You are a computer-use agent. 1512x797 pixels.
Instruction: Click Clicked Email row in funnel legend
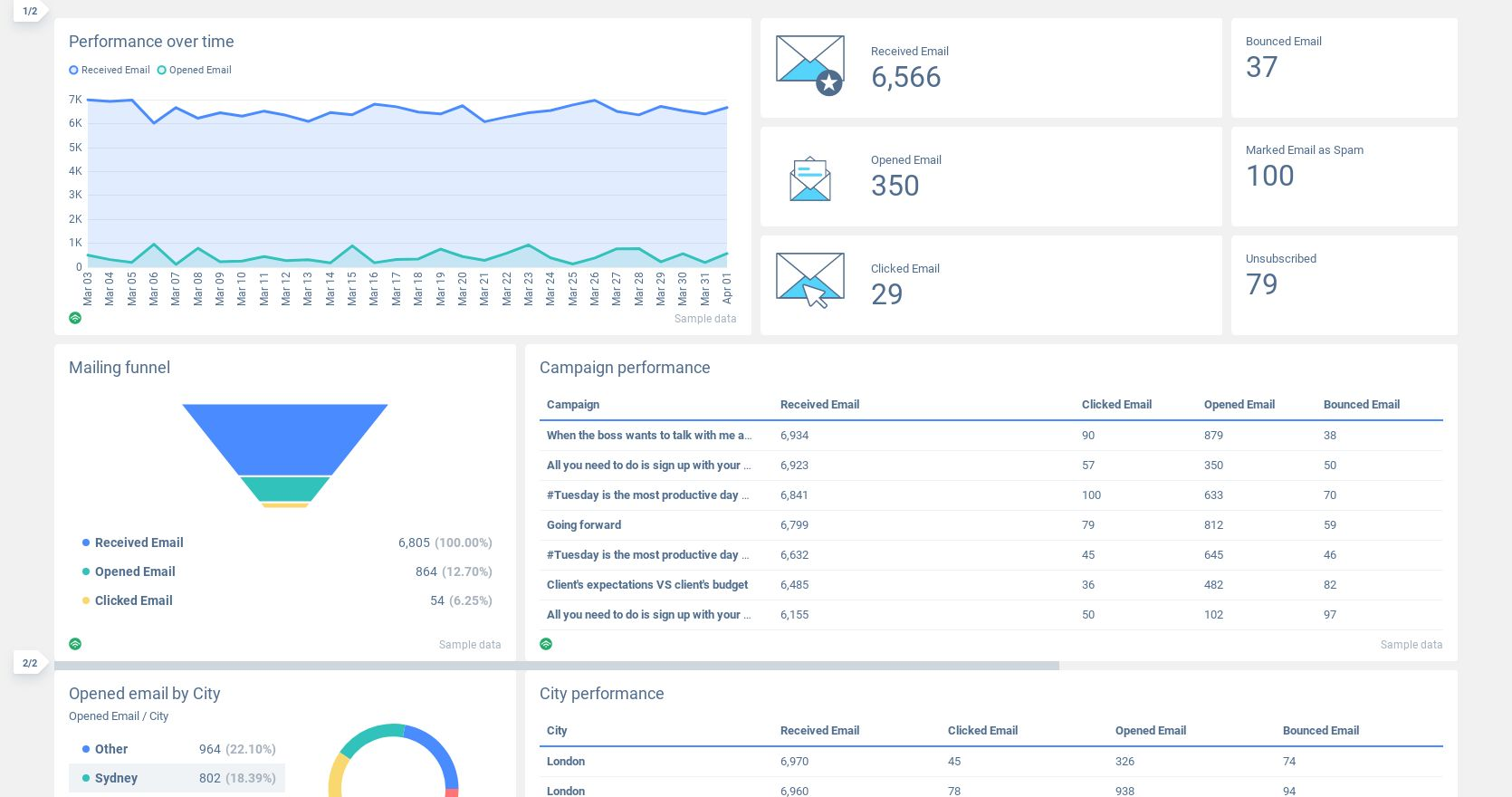click(285, 600)
